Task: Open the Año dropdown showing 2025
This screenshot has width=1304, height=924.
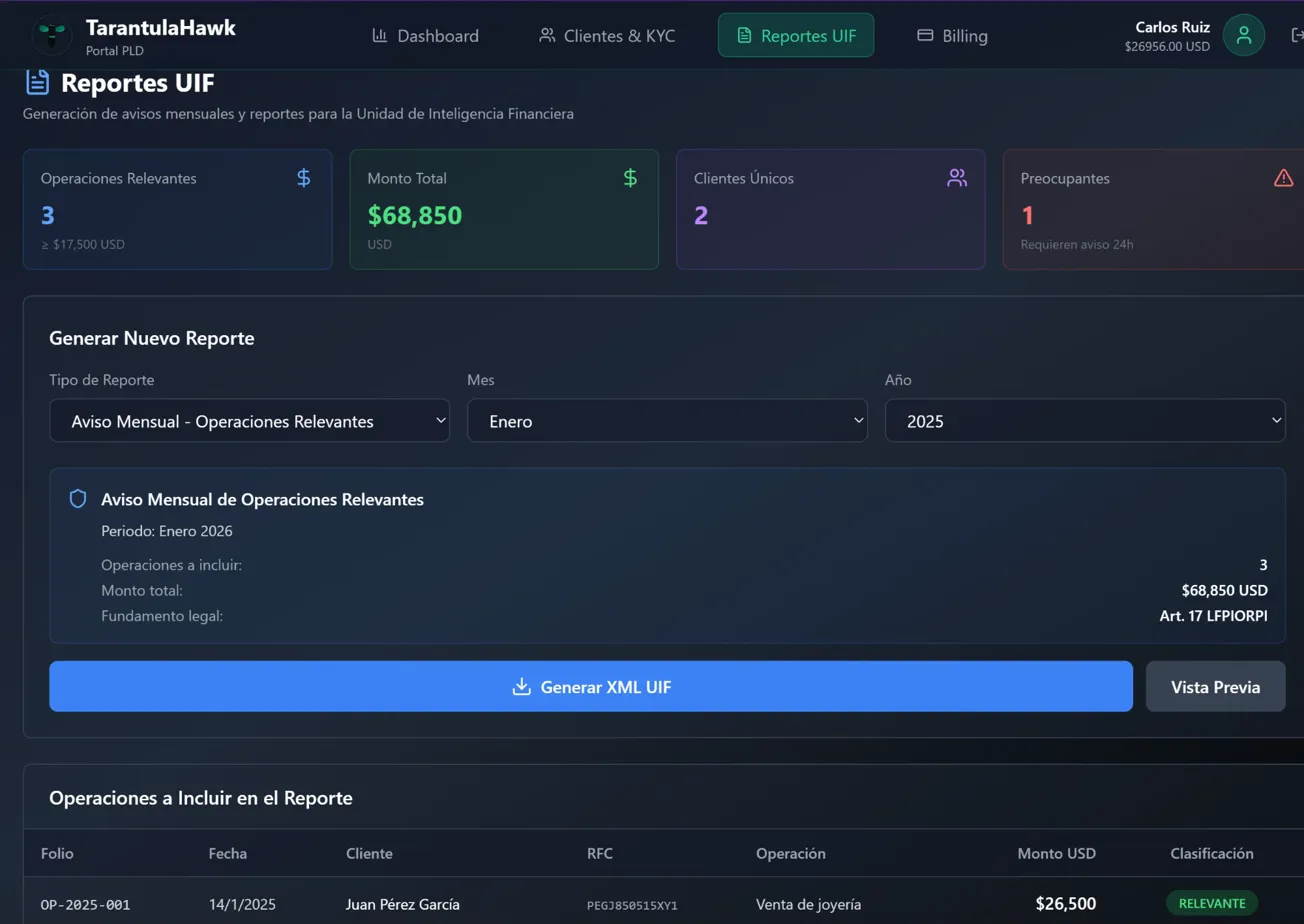Action: click(x=1085, y=421)
